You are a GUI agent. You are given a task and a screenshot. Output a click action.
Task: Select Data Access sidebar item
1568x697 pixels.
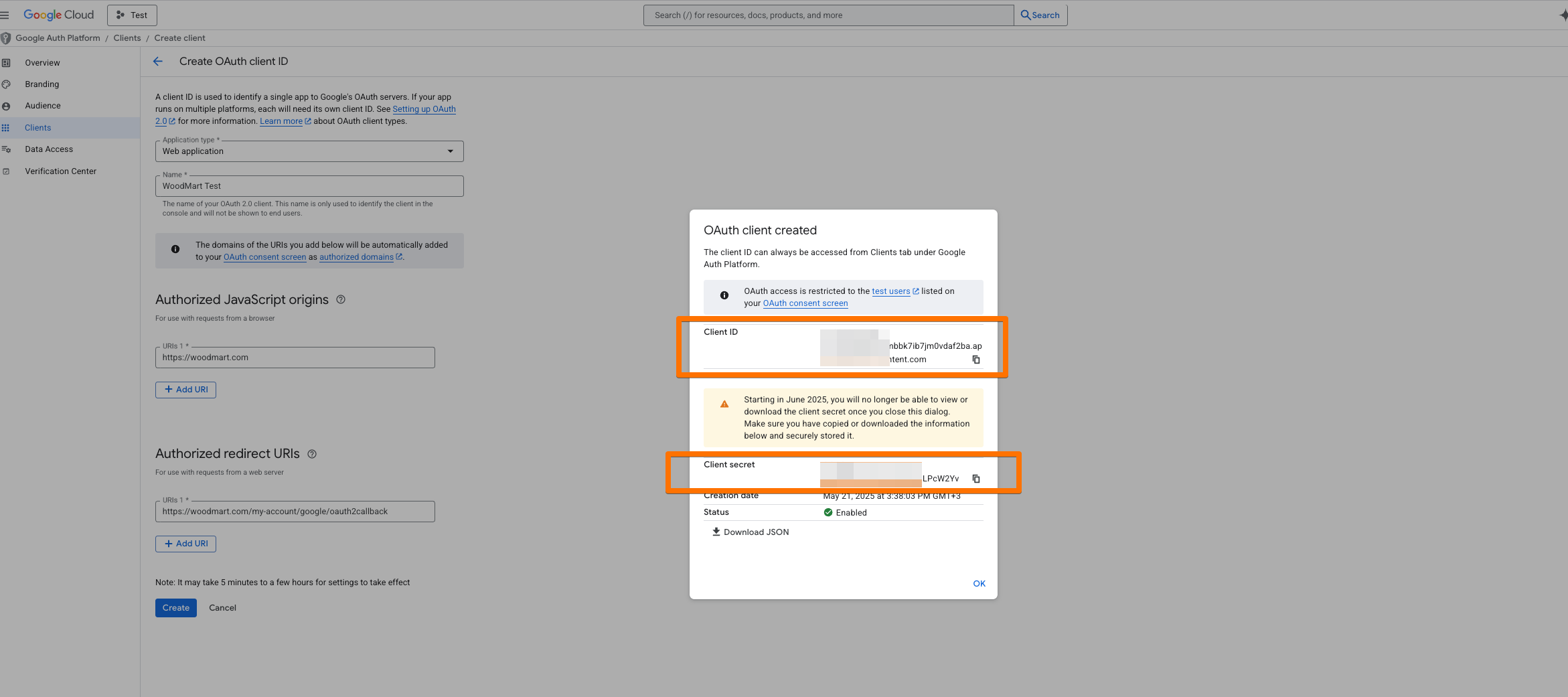click(x=49, y=149)
